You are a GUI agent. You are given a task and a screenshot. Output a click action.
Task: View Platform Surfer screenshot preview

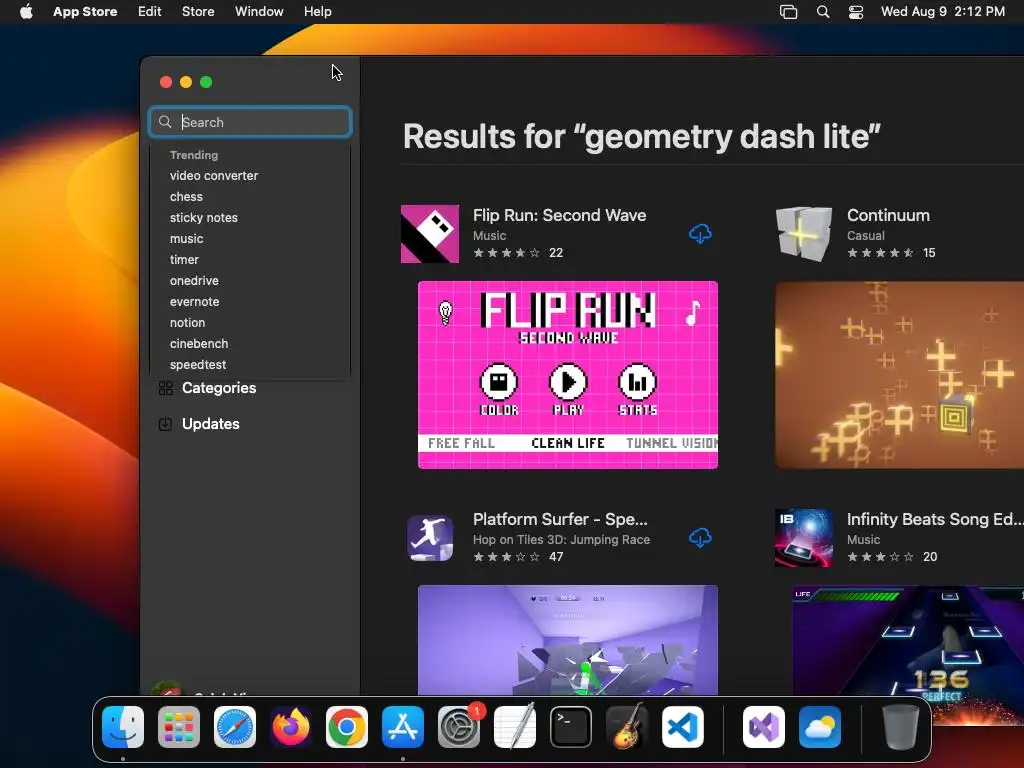[x=568, y=640]
